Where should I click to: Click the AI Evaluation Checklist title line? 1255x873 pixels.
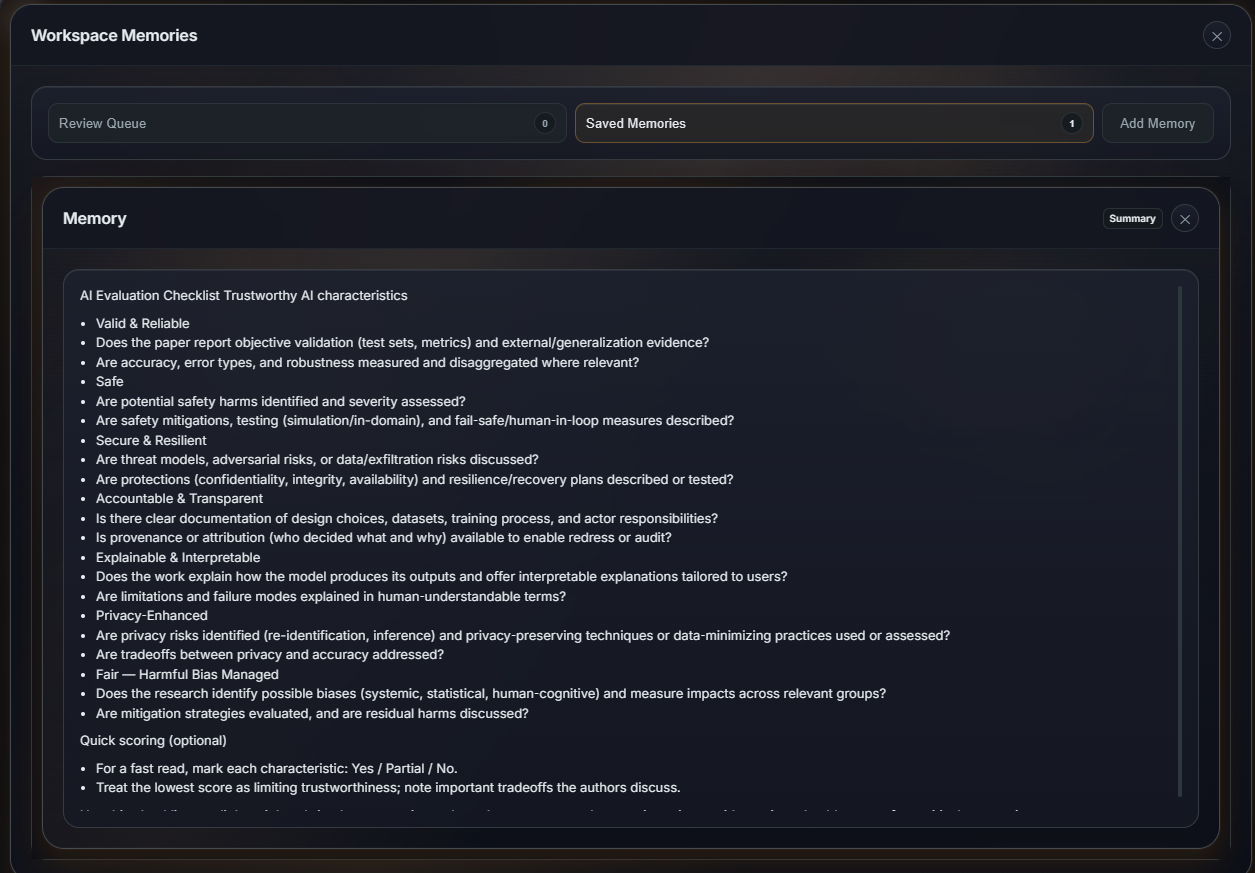(243, 296)
